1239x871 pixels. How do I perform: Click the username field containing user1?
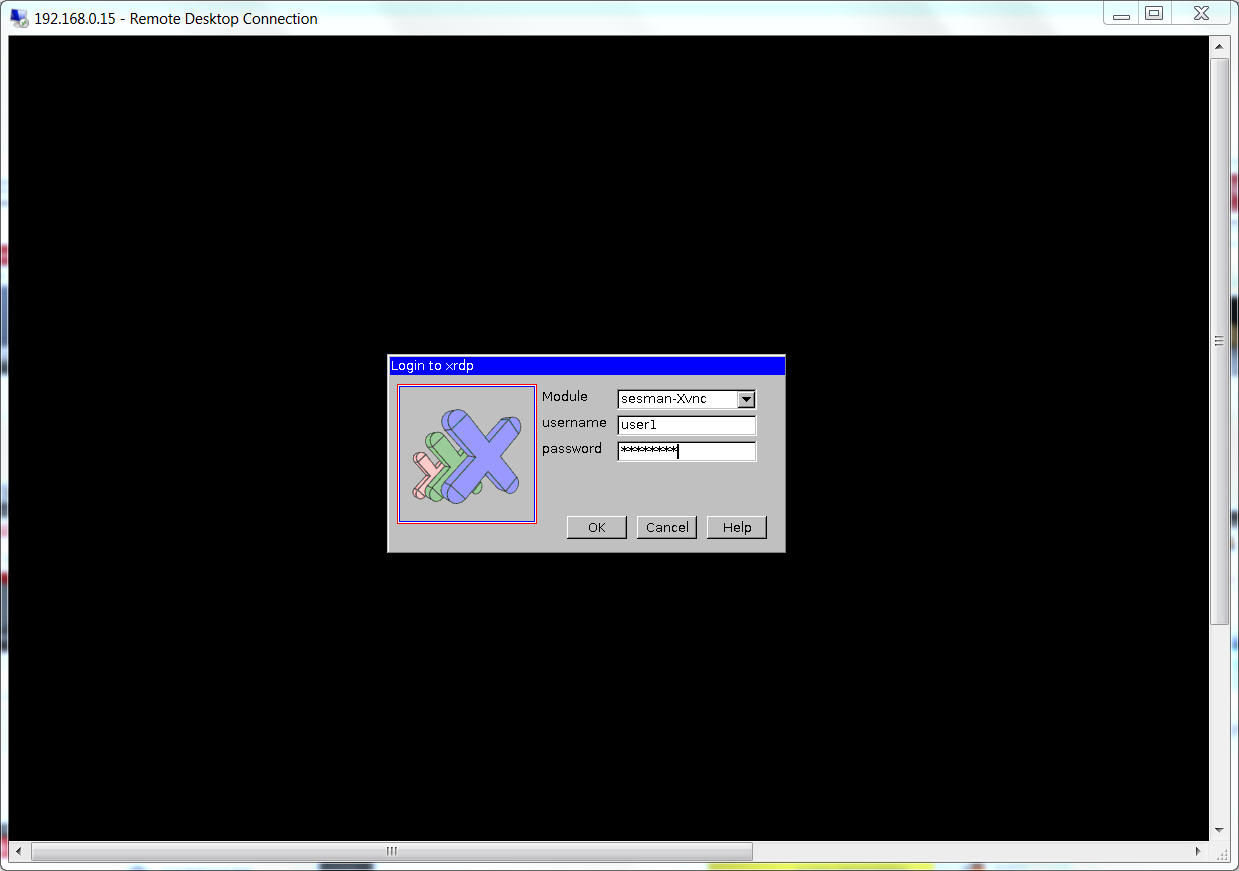pos(686,425)
